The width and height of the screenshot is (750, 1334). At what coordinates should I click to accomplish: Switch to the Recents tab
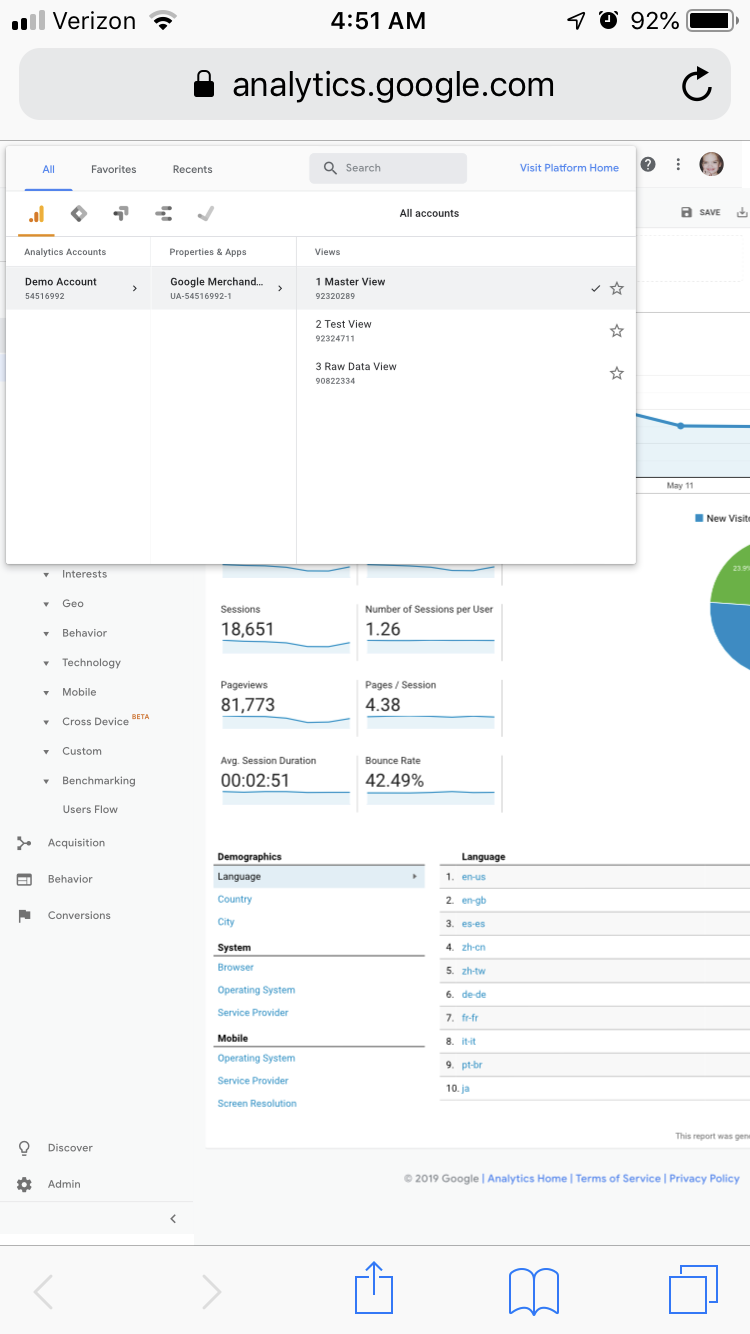192,169
